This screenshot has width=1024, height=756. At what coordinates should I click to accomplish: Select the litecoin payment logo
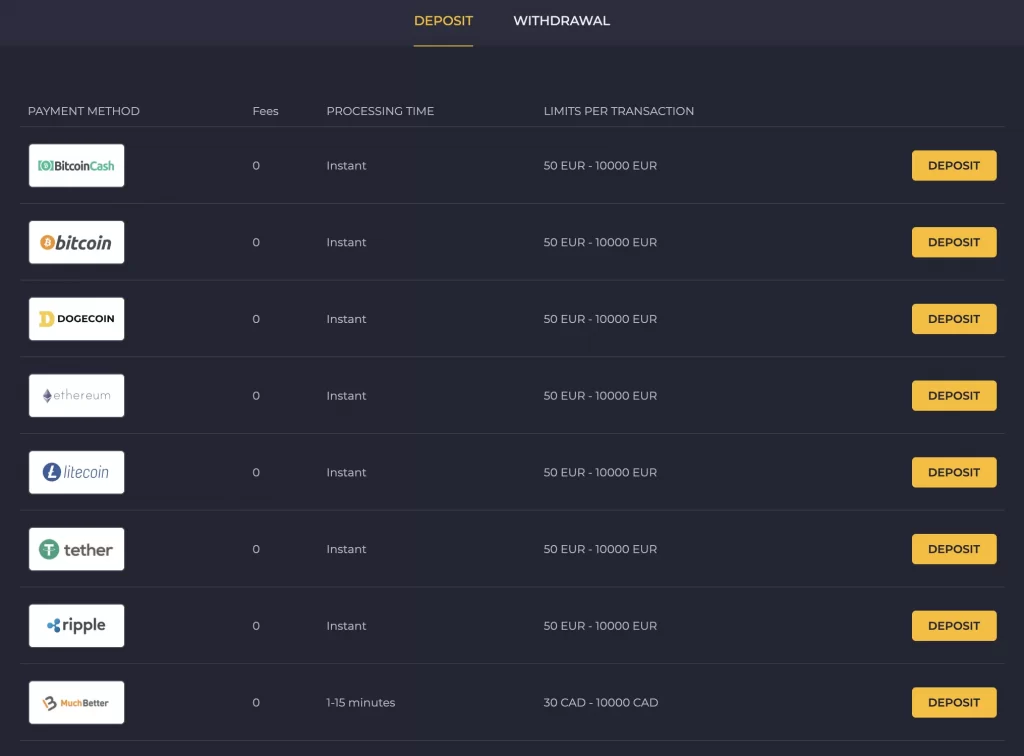click(76, 472)
